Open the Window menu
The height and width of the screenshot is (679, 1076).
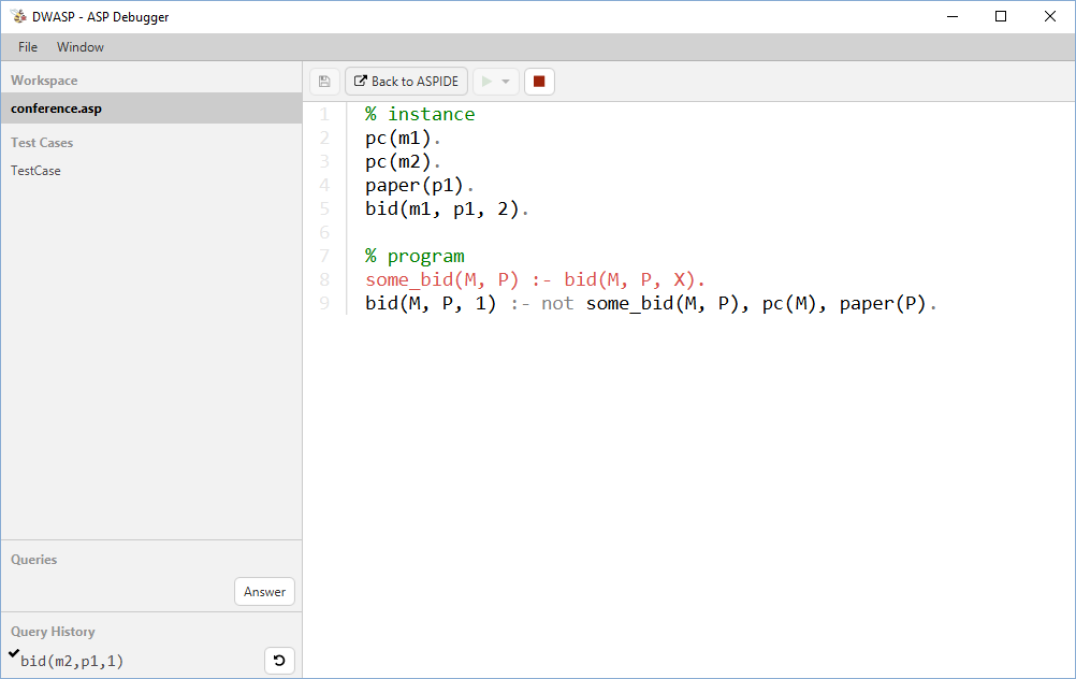click(80, 47)
